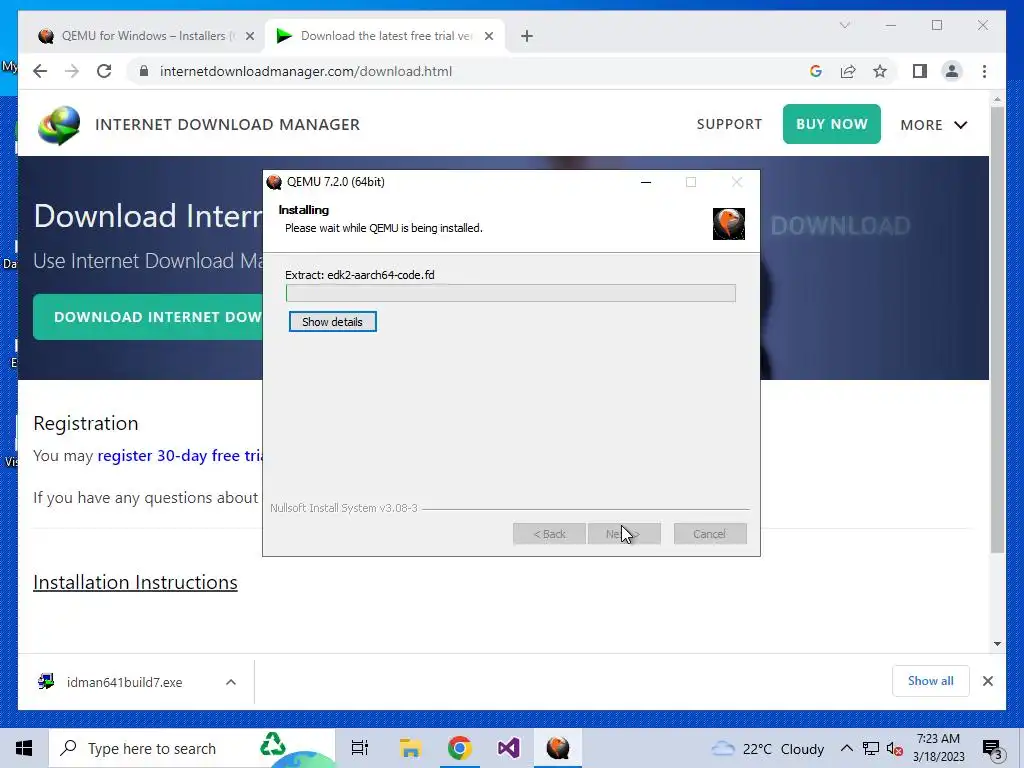Click the Google icon in address bar
The image size is (1024, 768).
click(816, 71)
